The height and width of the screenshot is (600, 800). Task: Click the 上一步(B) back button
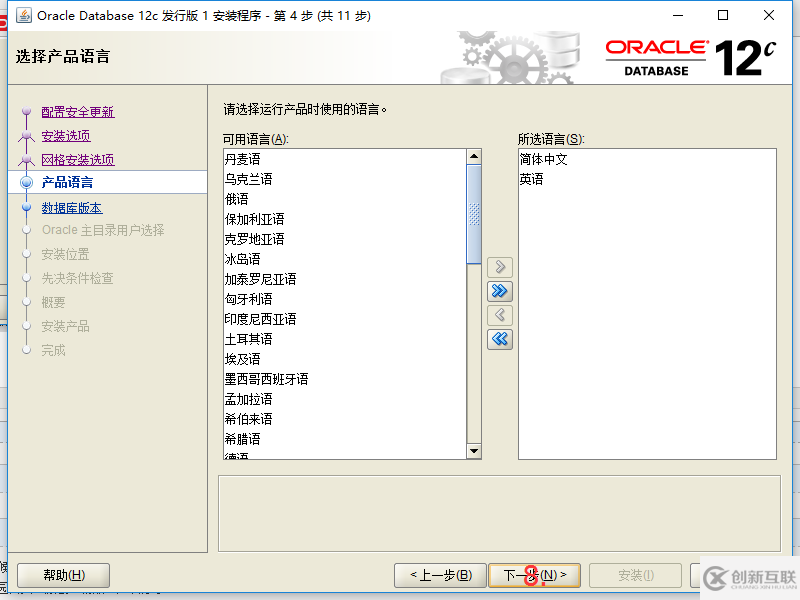point(441,576)
